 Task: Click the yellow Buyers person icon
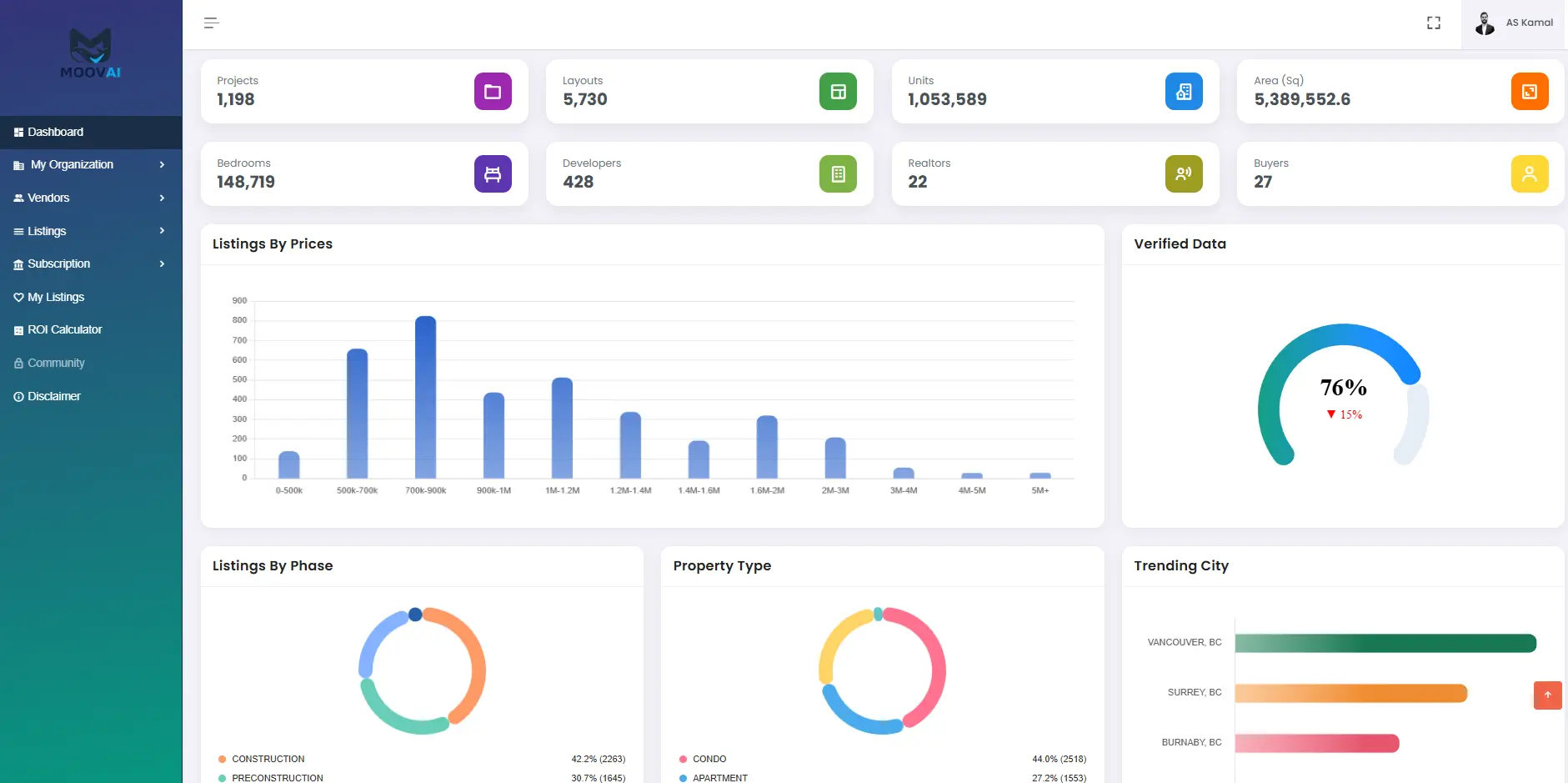pyautogui.click(x=1529, y=174)
